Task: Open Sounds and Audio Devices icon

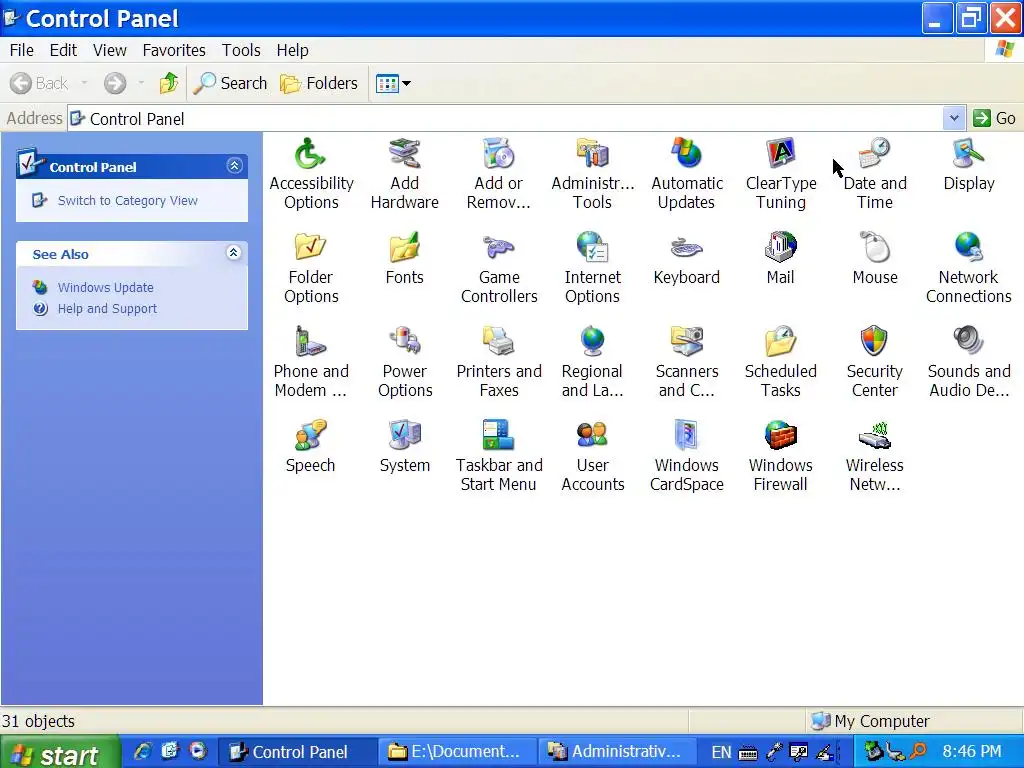Action: pyautogui.click(x=968, y=342)
